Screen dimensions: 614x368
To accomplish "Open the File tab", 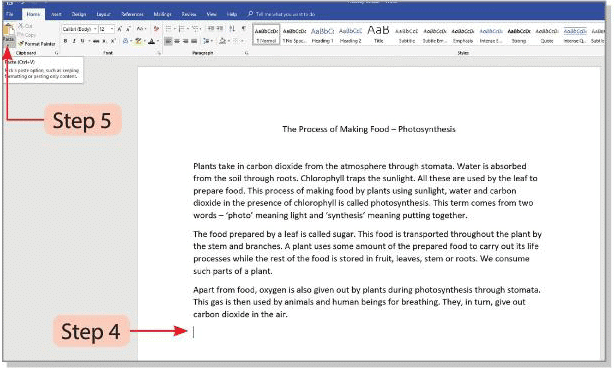I will (x=10, y=14).
